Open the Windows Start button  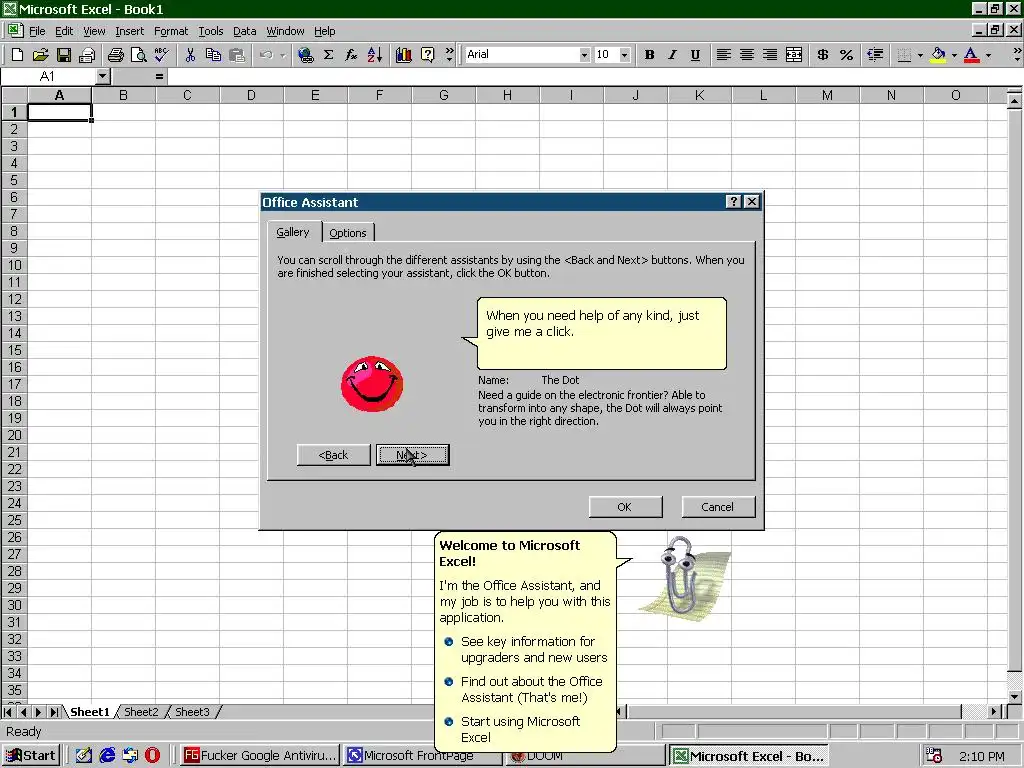pos(31,756)
